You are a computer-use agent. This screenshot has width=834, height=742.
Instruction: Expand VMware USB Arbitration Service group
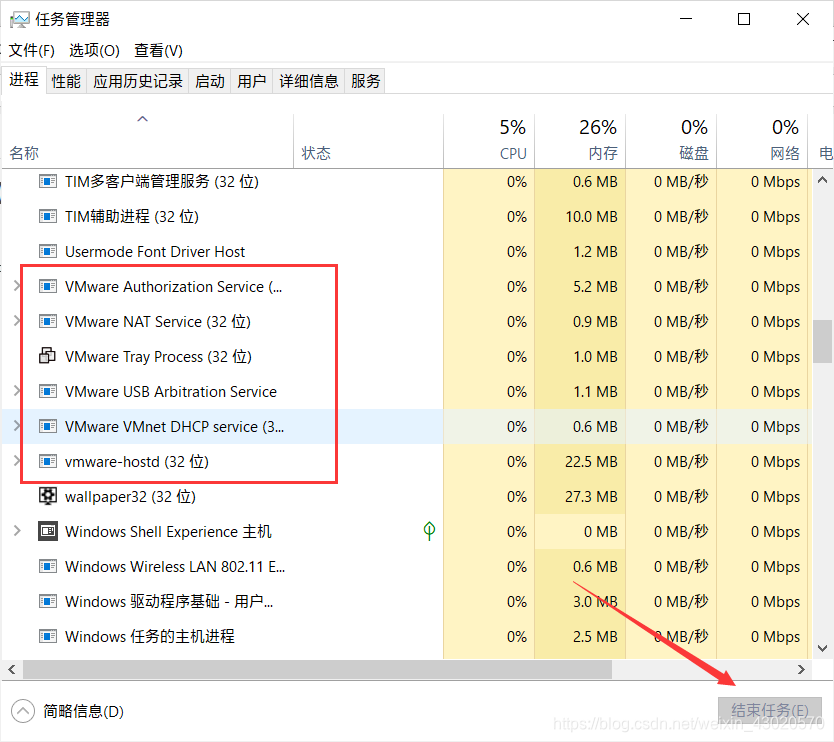coord(17,391)
